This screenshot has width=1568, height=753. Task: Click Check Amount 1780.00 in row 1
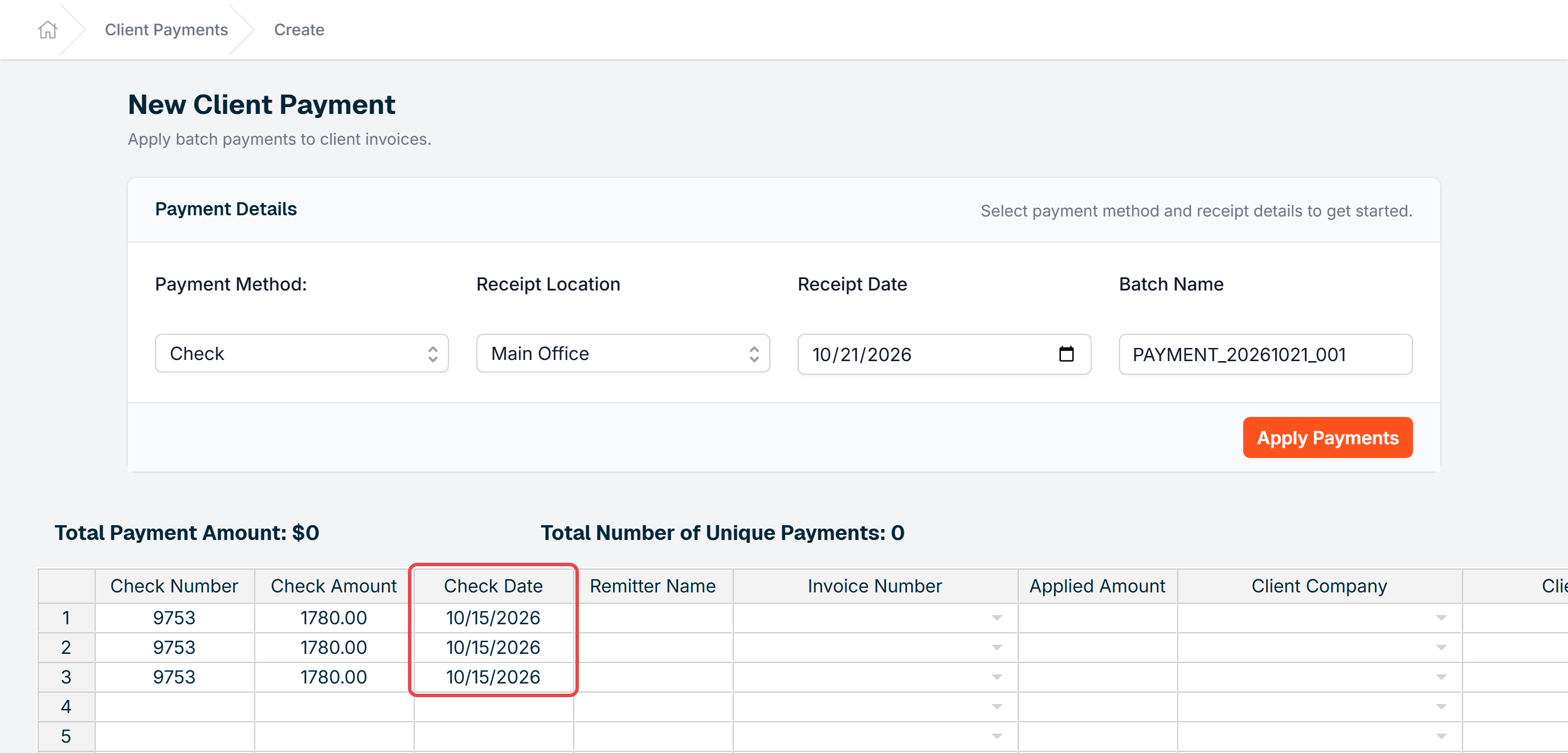click(x=334, y=618)
